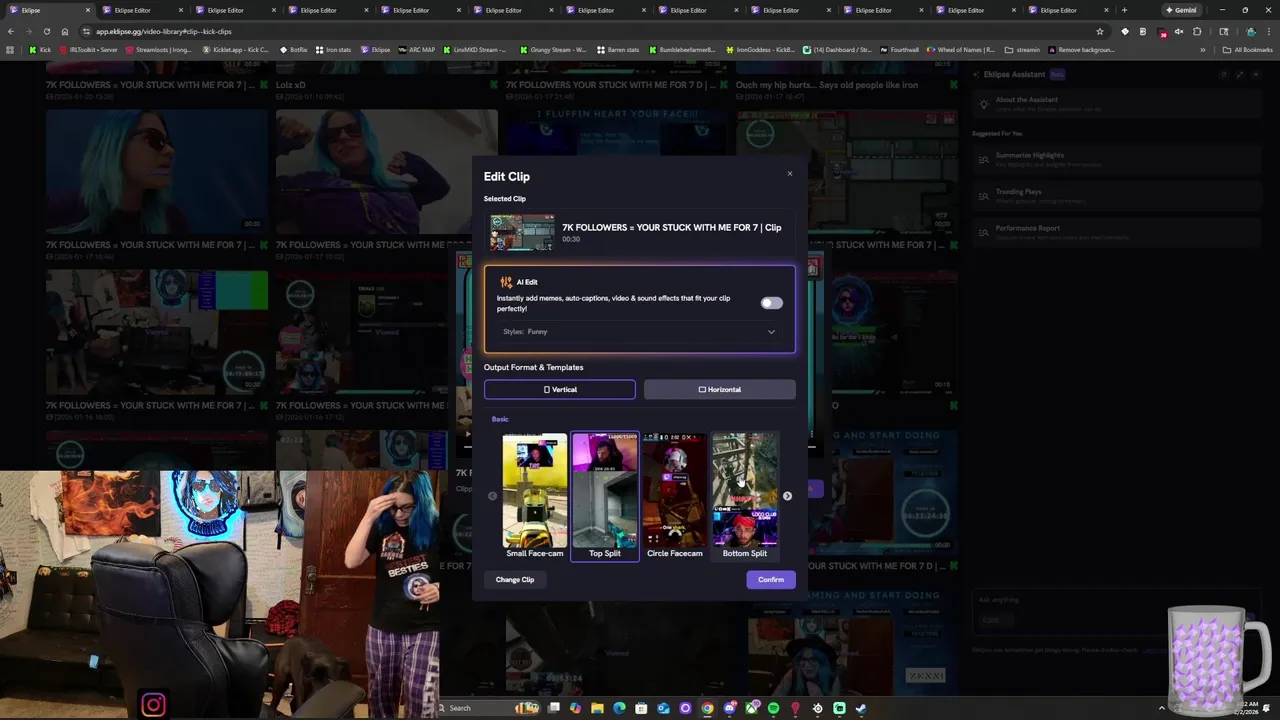This screenshot has width=1280, height=720.
Task: Choose the Top Split template
Action: (x=605, y=496)
